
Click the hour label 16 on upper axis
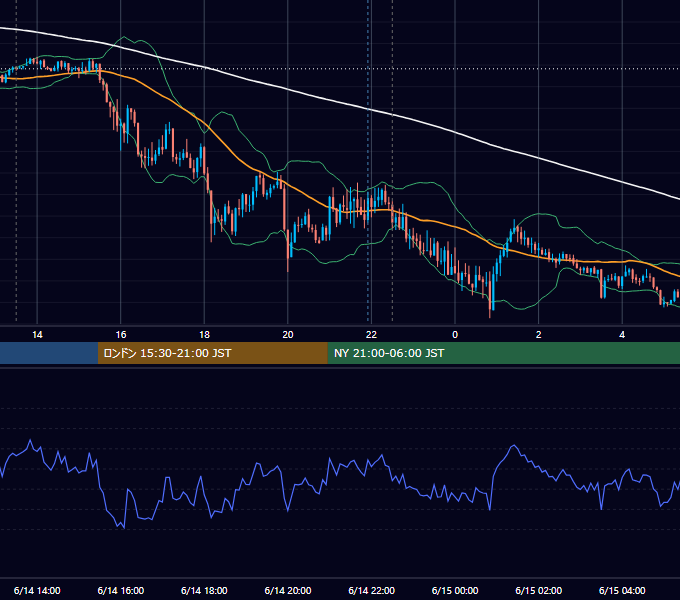click(121, 335)
